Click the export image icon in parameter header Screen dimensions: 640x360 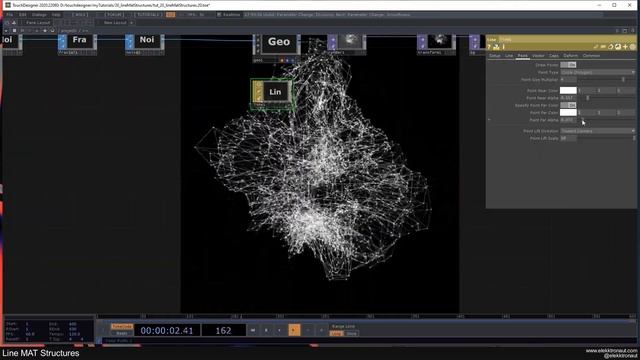pyautogui.click(x=618, y=47)
